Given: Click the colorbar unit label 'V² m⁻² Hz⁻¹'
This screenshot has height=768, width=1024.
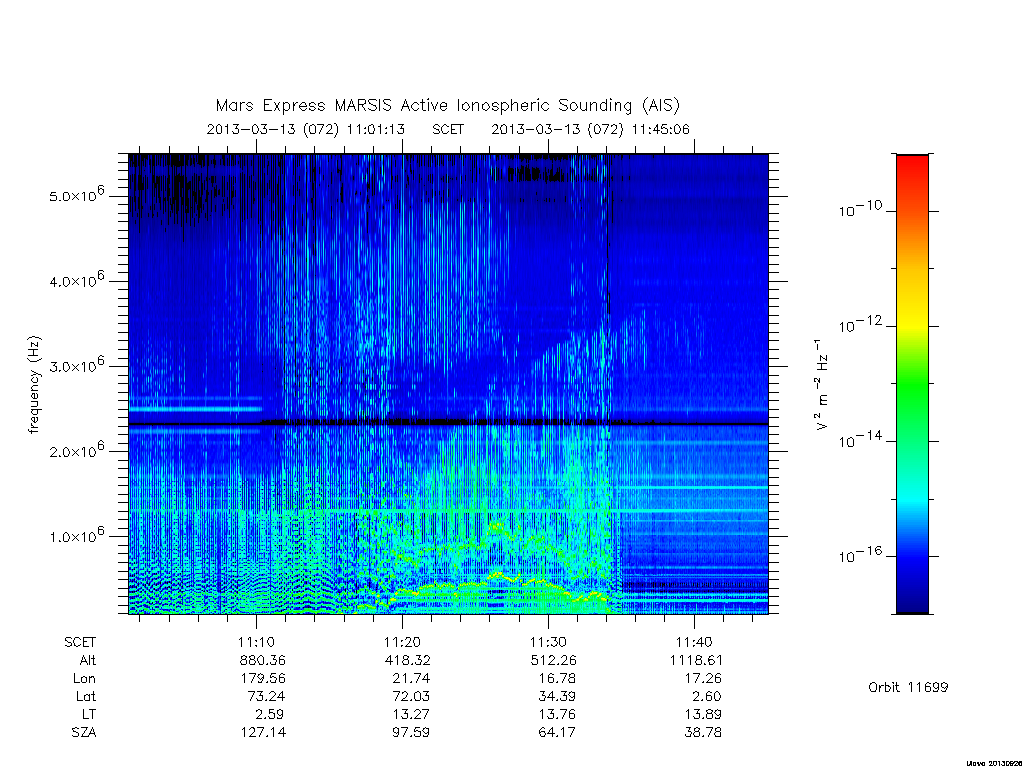Looking at the screenshot, I should [822, 385].
